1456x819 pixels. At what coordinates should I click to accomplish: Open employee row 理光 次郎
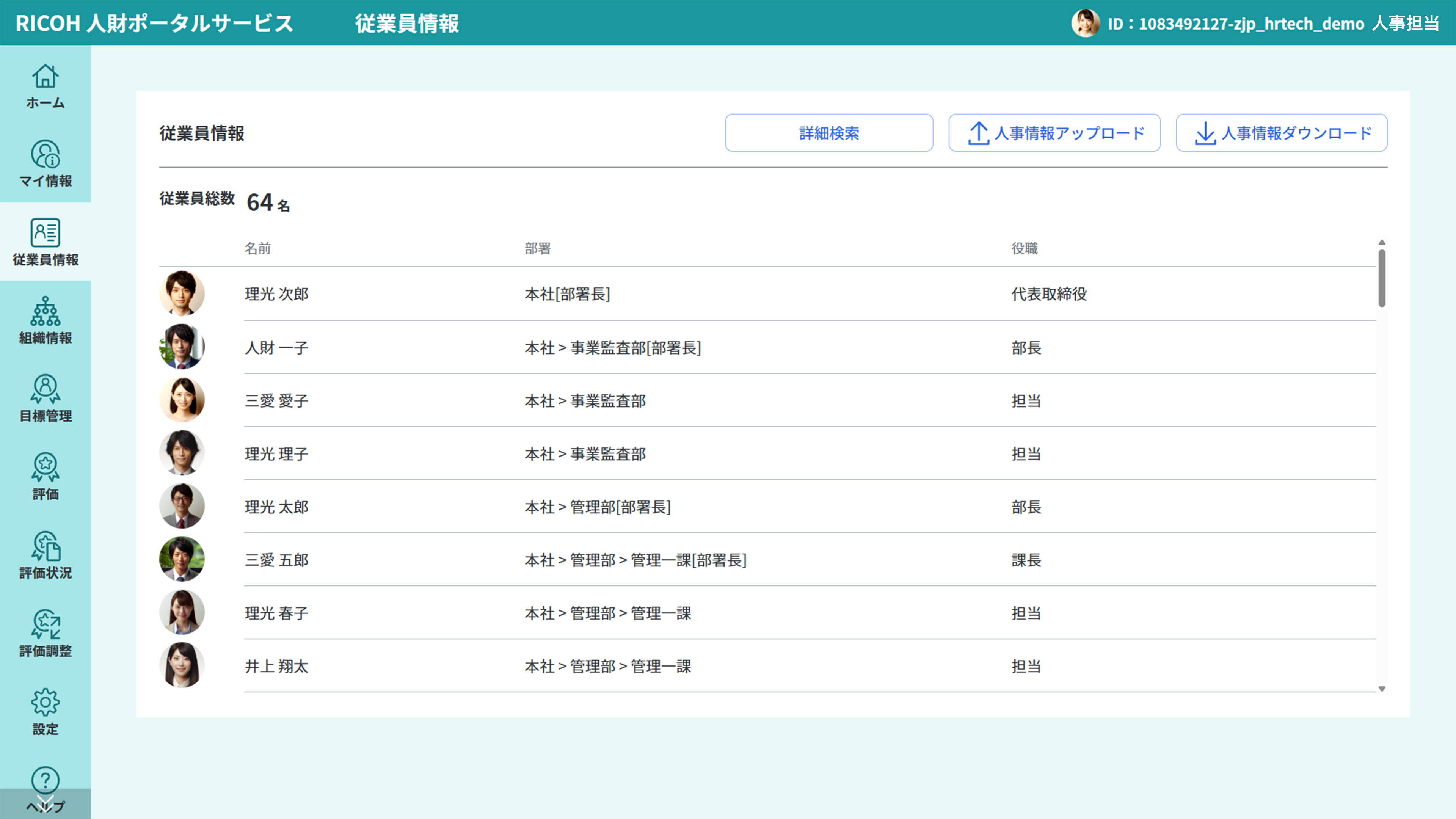point(276,294)
